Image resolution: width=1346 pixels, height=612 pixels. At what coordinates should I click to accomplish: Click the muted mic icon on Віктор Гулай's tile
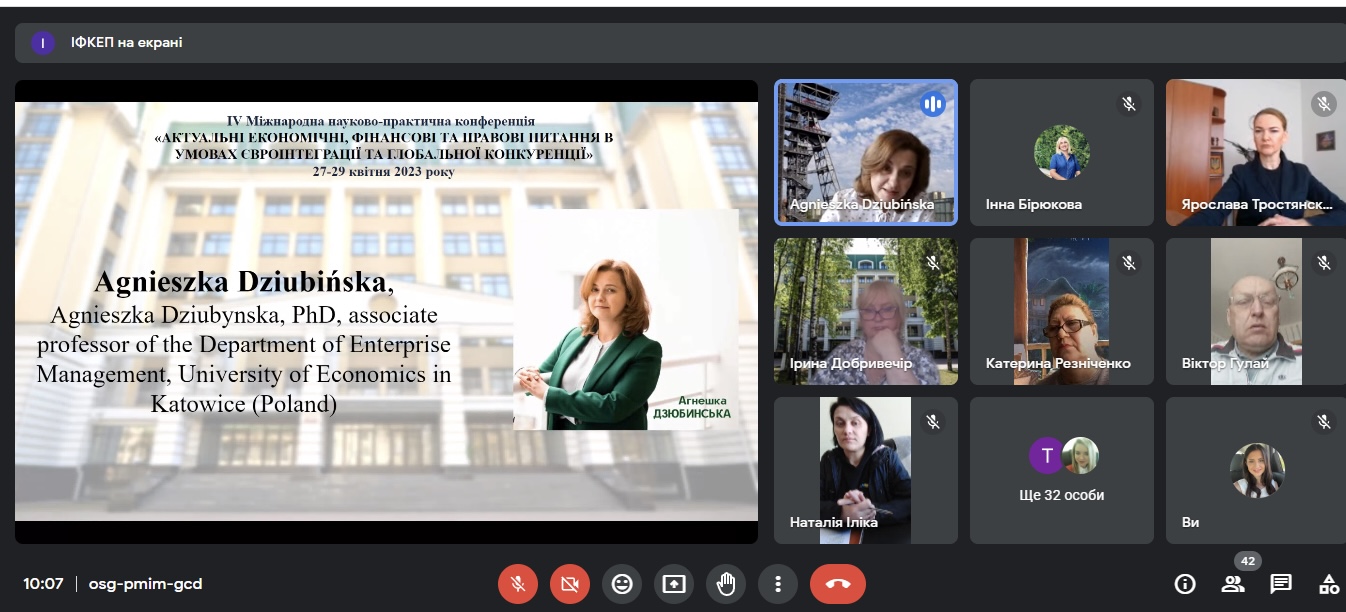pyautogui.click(x=1324, y=262)
